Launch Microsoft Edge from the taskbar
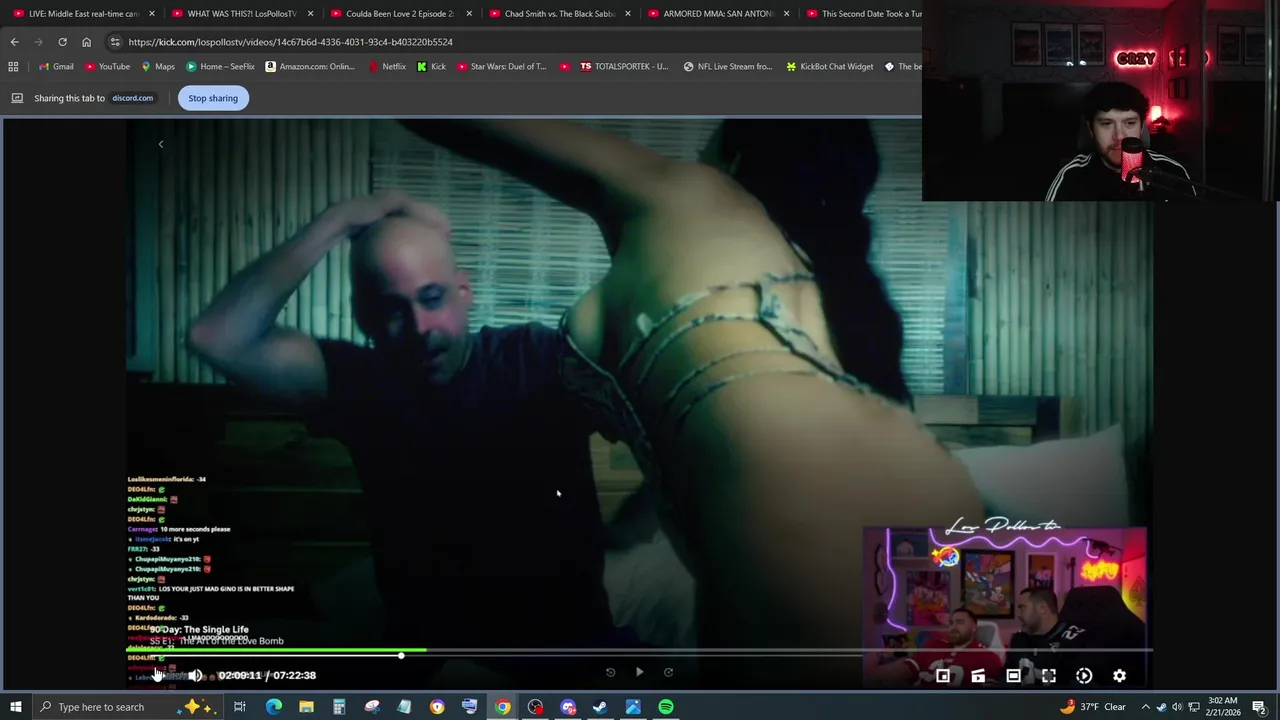1280x720 pixels. tap(273, 707)
